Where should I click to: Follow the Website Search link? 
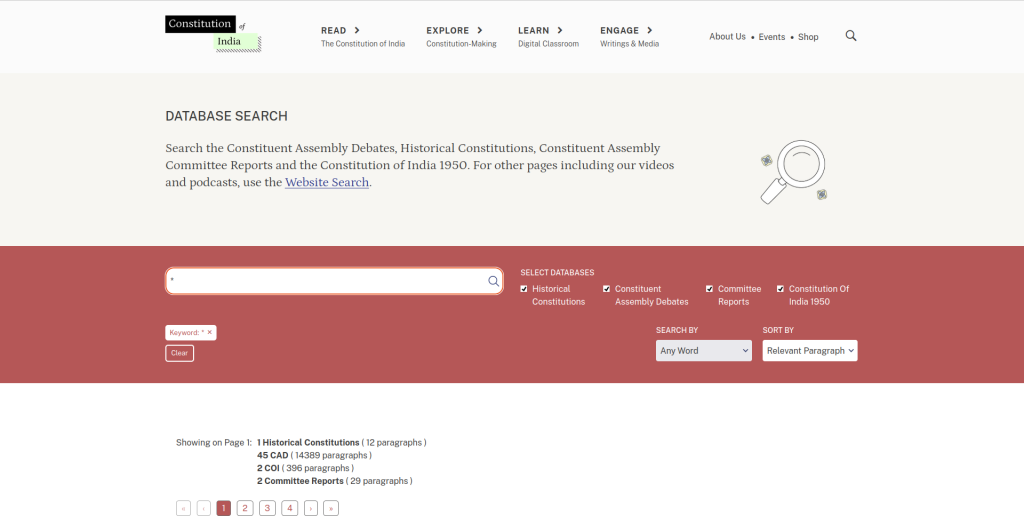tap(327, 182)
